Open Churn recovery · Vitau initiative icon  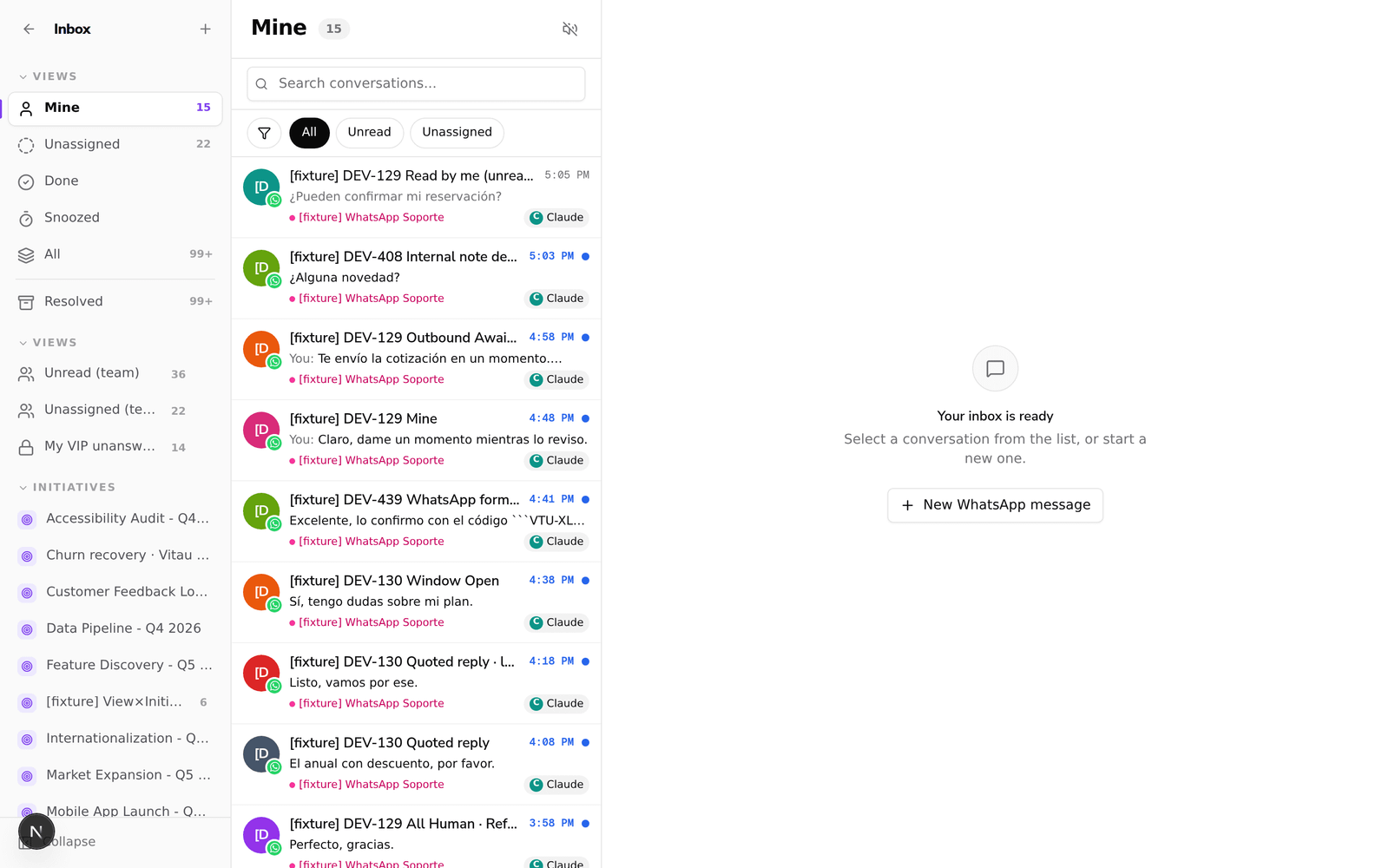(27, 556)
